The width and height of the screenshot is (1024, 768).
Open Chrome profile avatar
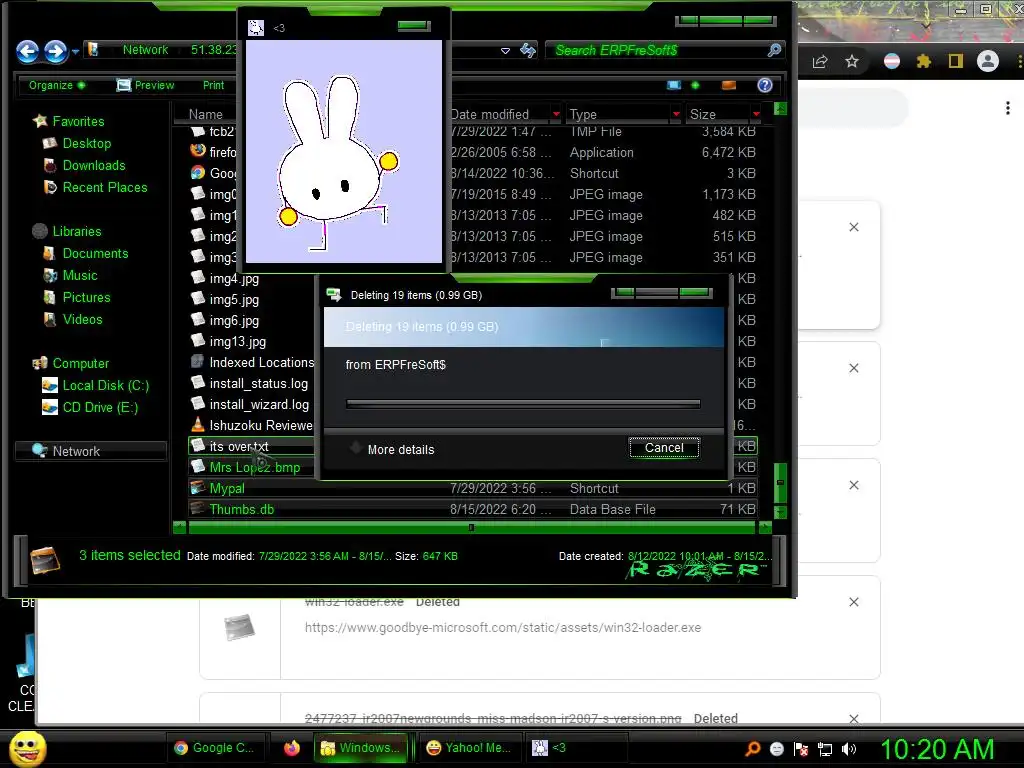987,61
